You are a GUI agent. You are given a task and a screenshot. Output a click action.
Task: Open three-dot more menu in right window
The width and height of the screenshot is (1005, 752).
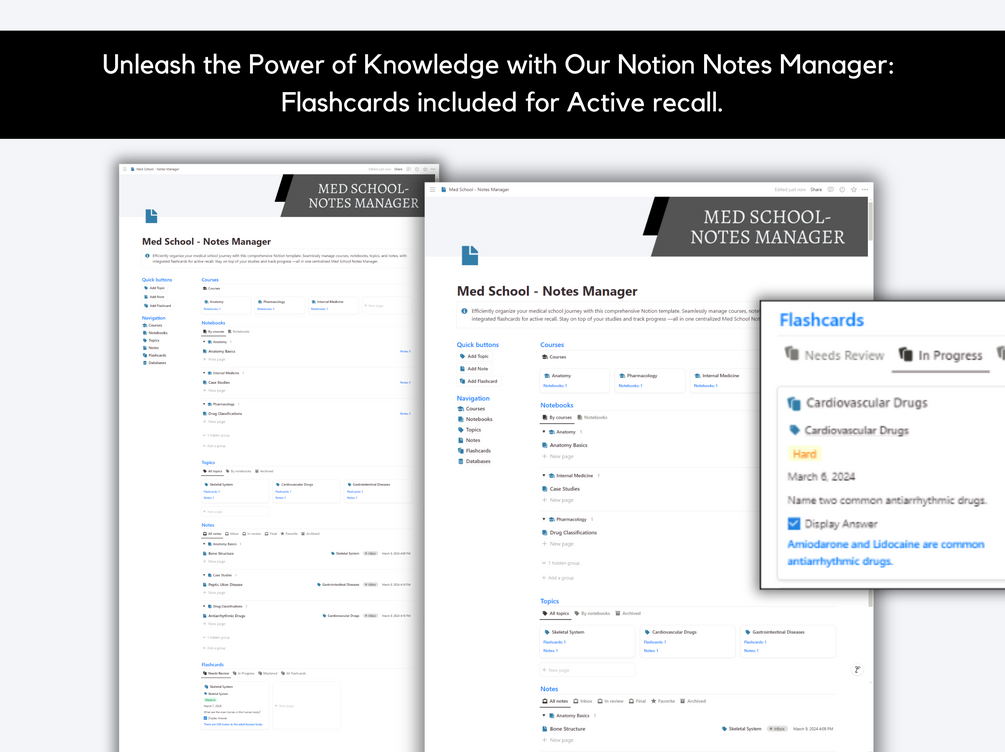tap(865, 190)
